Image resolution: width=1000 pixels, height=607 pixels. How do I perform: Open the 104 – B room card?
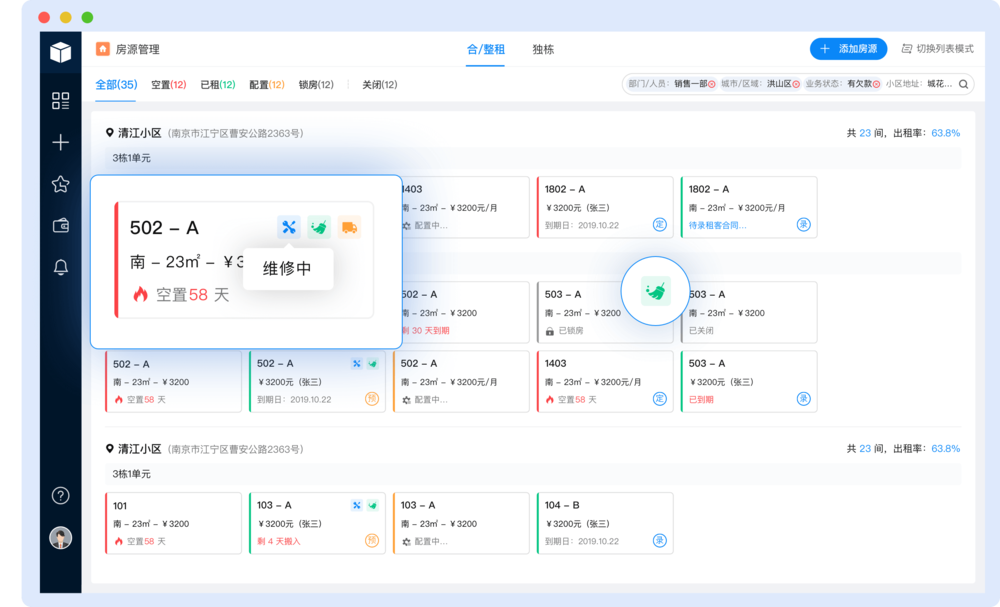(605, 523)
